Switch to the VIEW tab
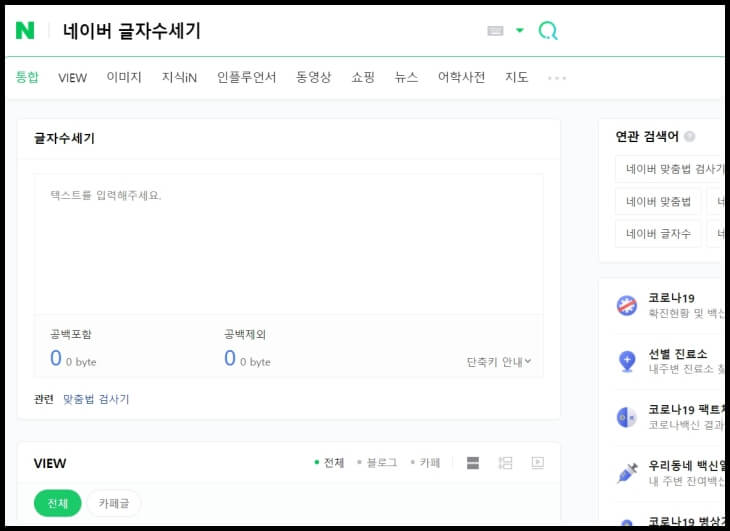This screenshot has width=730, height=531. point(72,78)
